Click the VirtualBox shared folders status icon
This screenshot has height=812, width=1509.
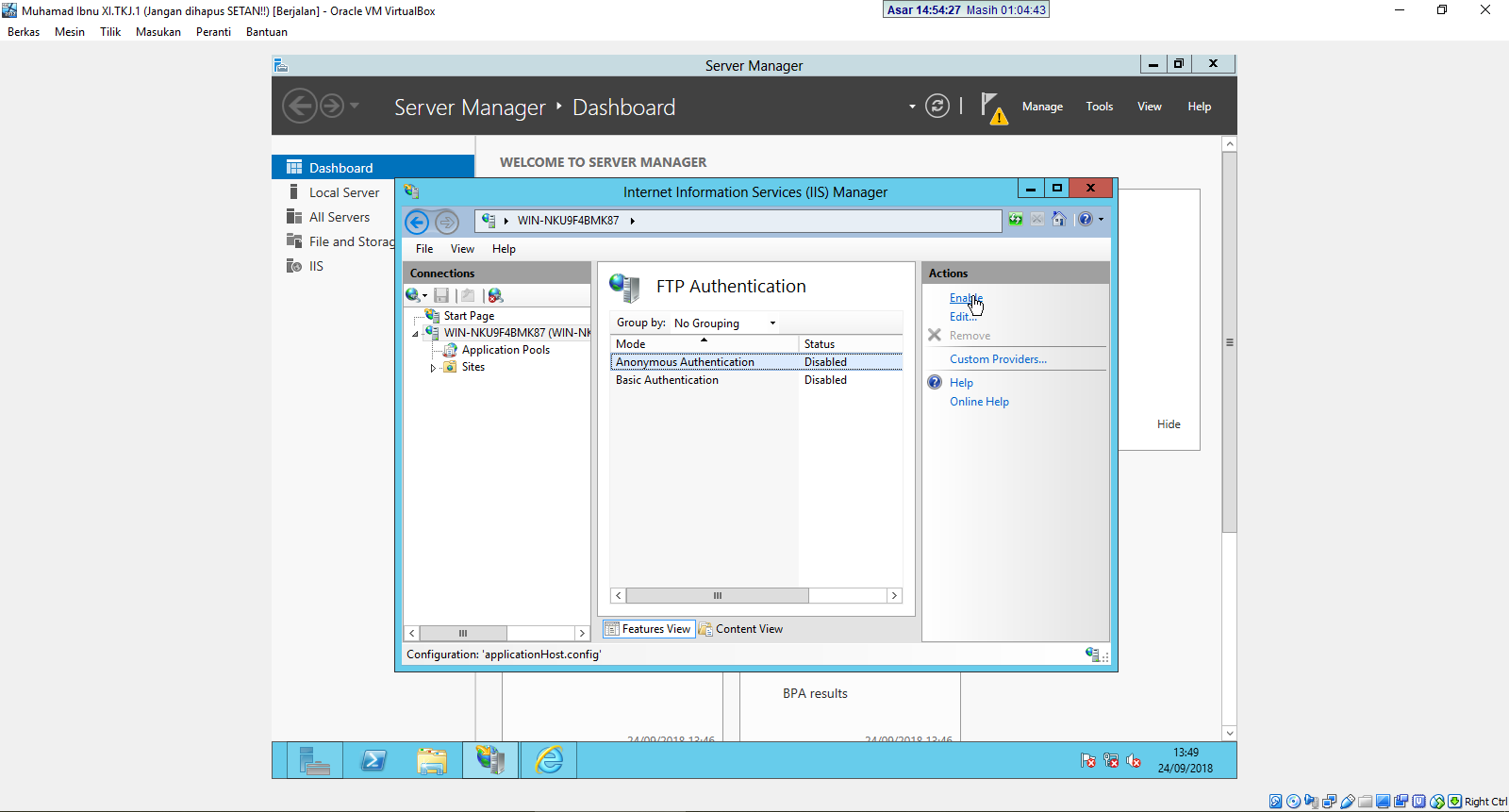(1366, 802)
